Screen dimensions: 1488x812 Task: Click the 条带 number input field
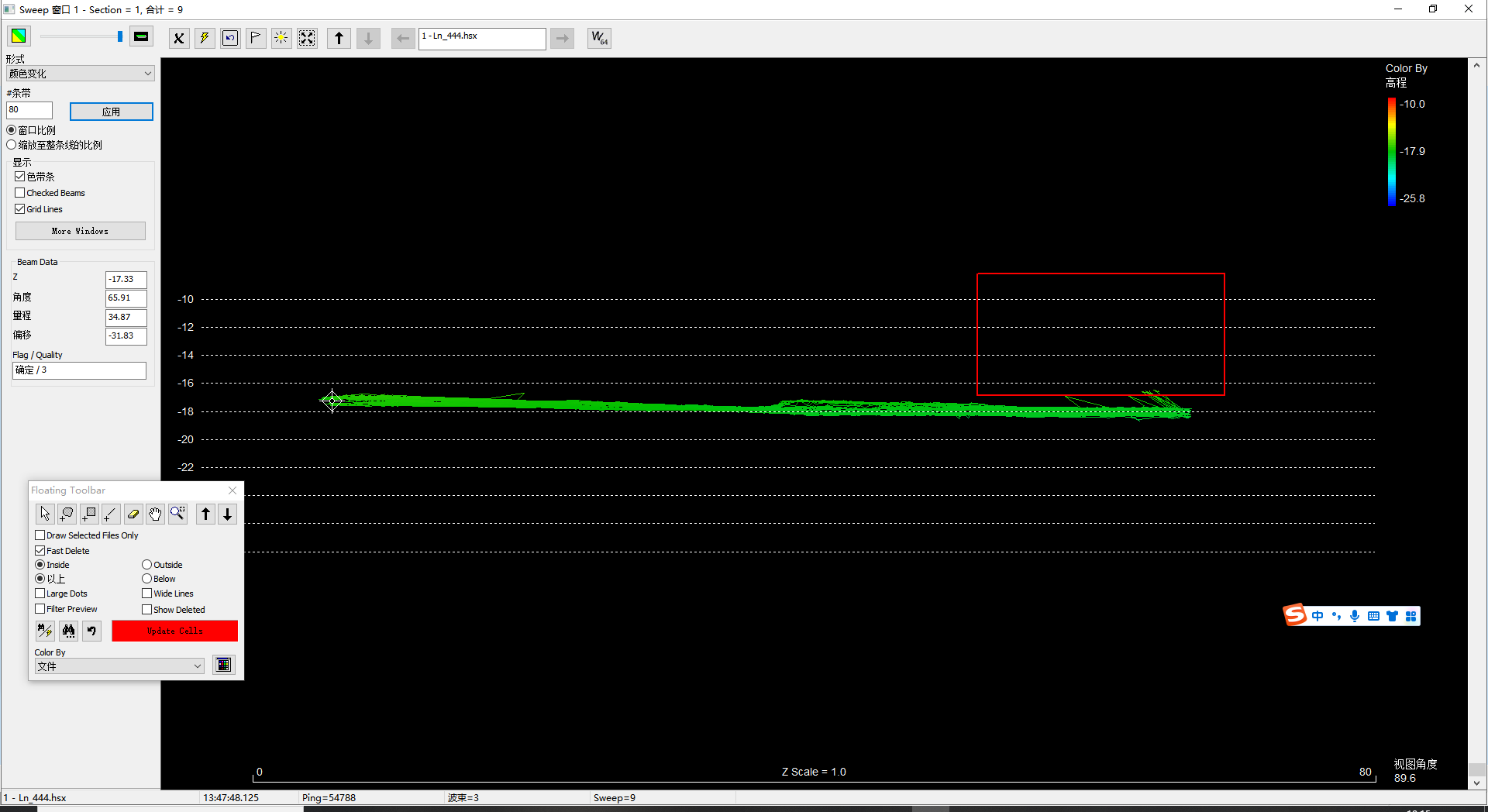click(x=29, y=110)
